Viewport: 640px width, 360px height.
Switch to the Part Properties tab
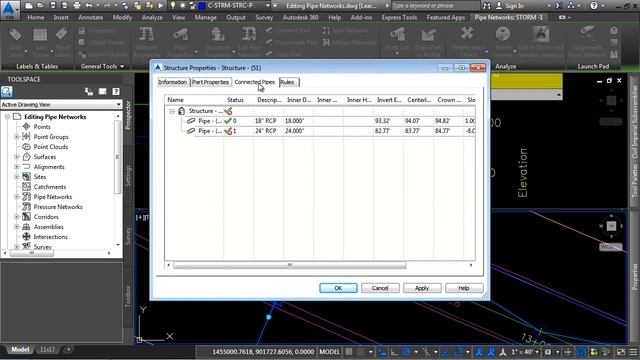(x=211, y=82)
